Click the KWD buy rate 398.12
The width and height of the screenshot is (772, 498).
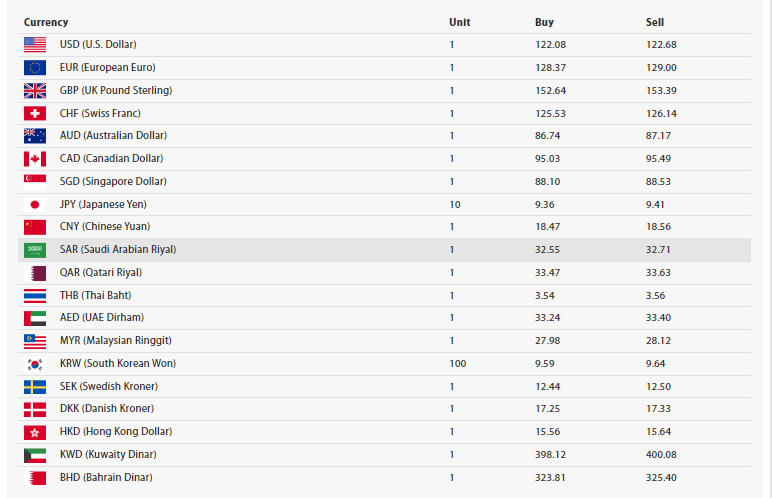pyautogui.click(x=550, y=455)
